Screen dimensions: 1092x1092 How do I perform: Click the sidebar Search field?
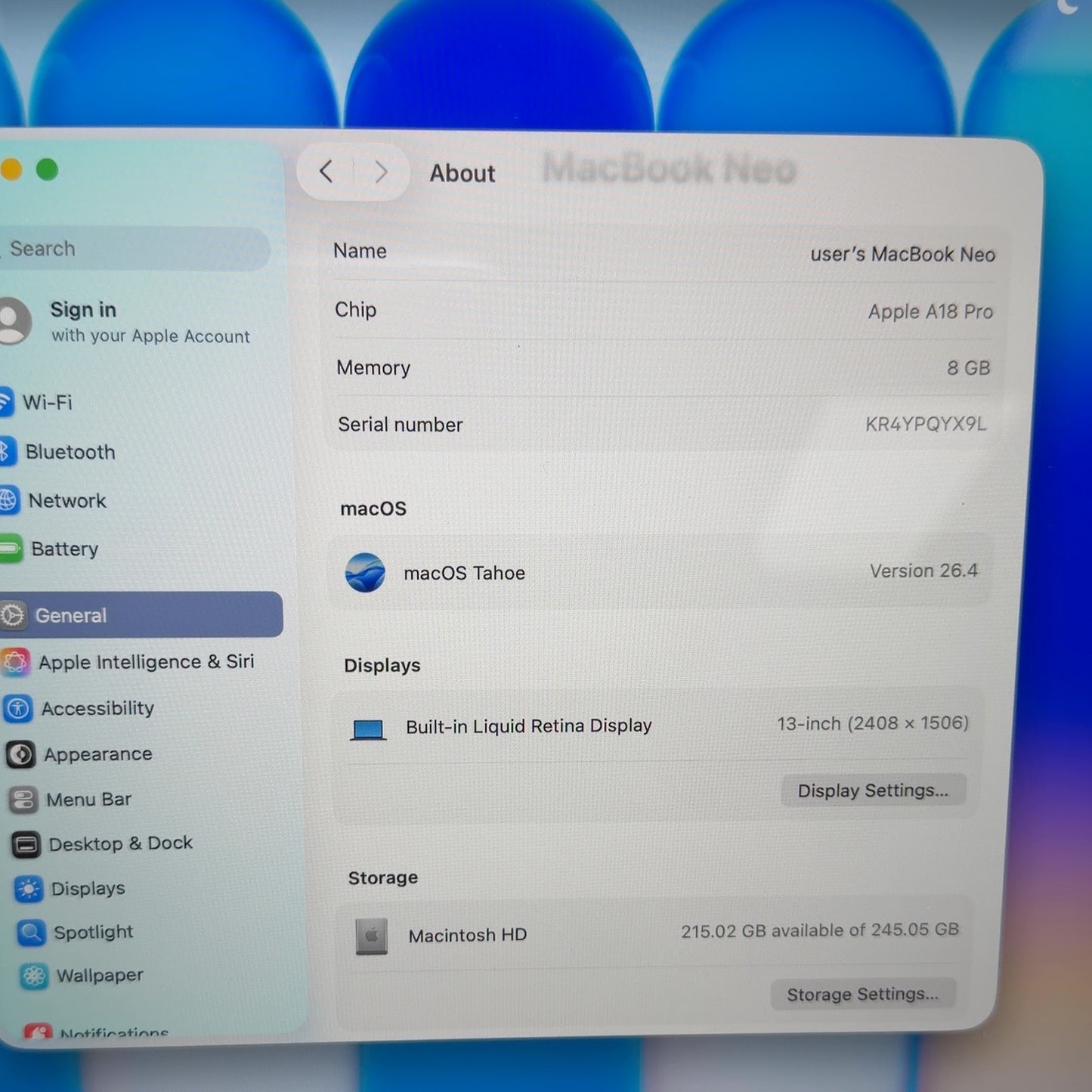[135, 249]
